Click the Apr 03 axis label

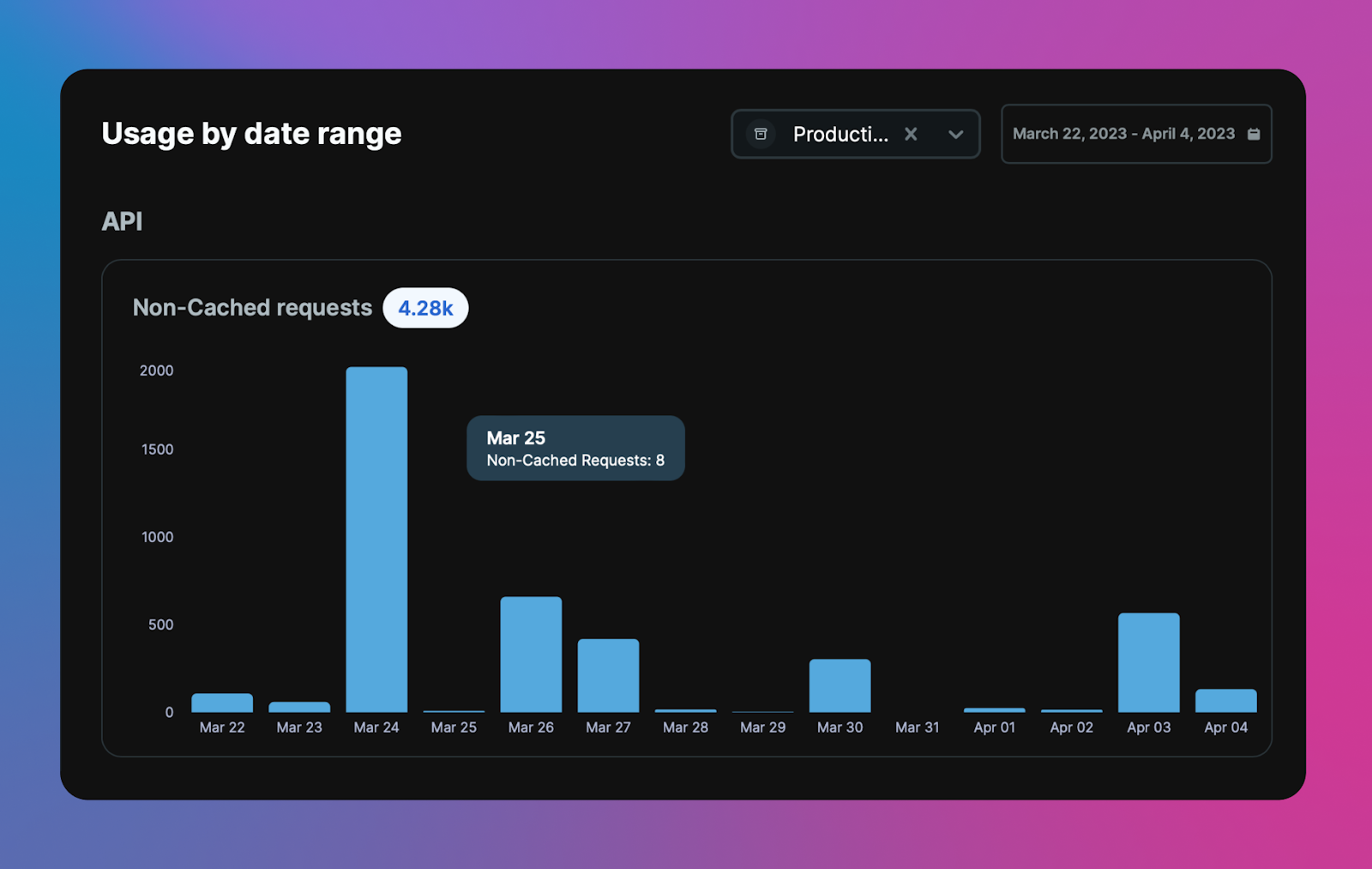[1148, 727]
